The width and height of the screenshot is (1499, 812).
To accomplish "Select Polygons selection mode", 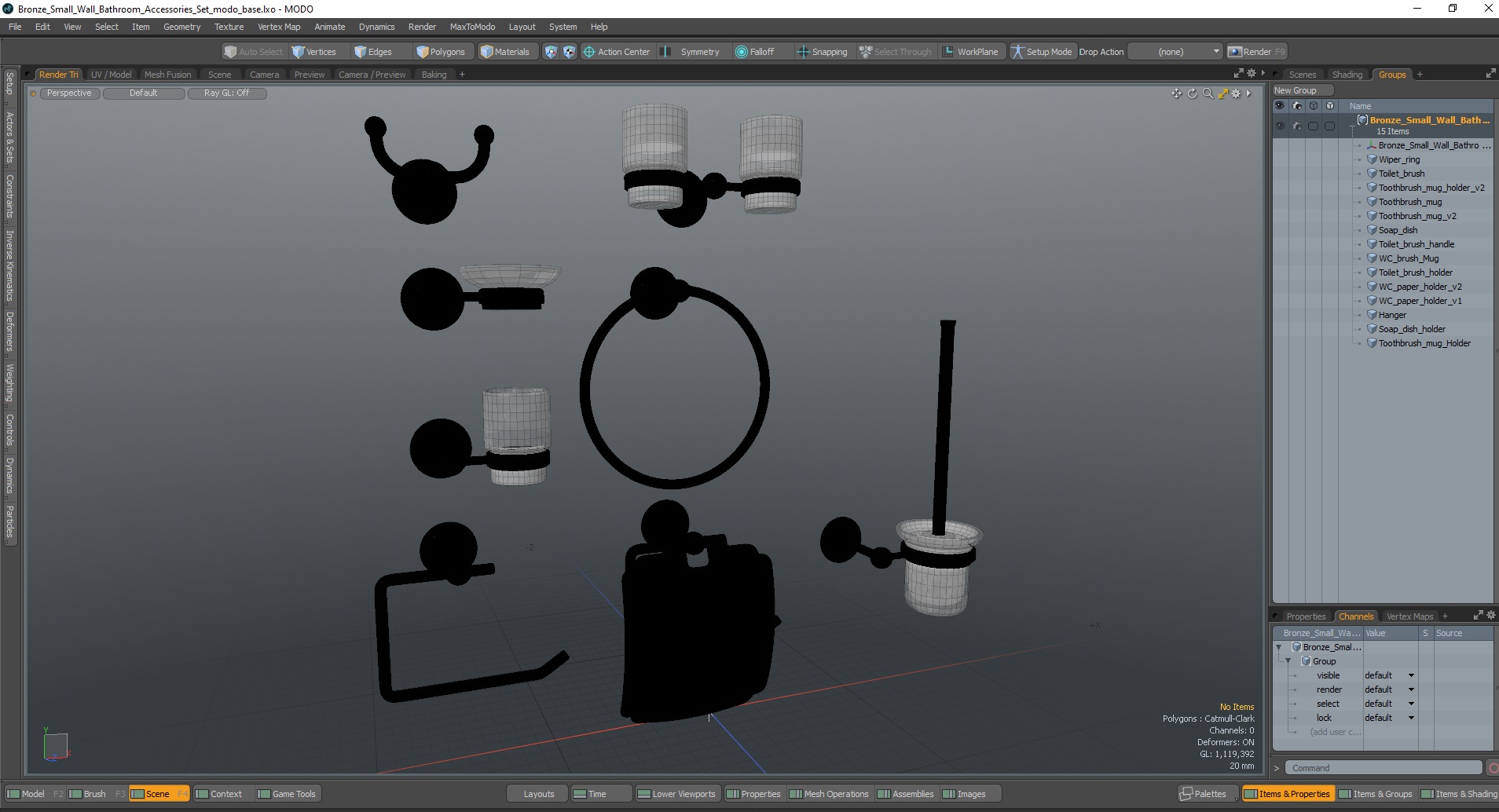I will click(441, 52).
